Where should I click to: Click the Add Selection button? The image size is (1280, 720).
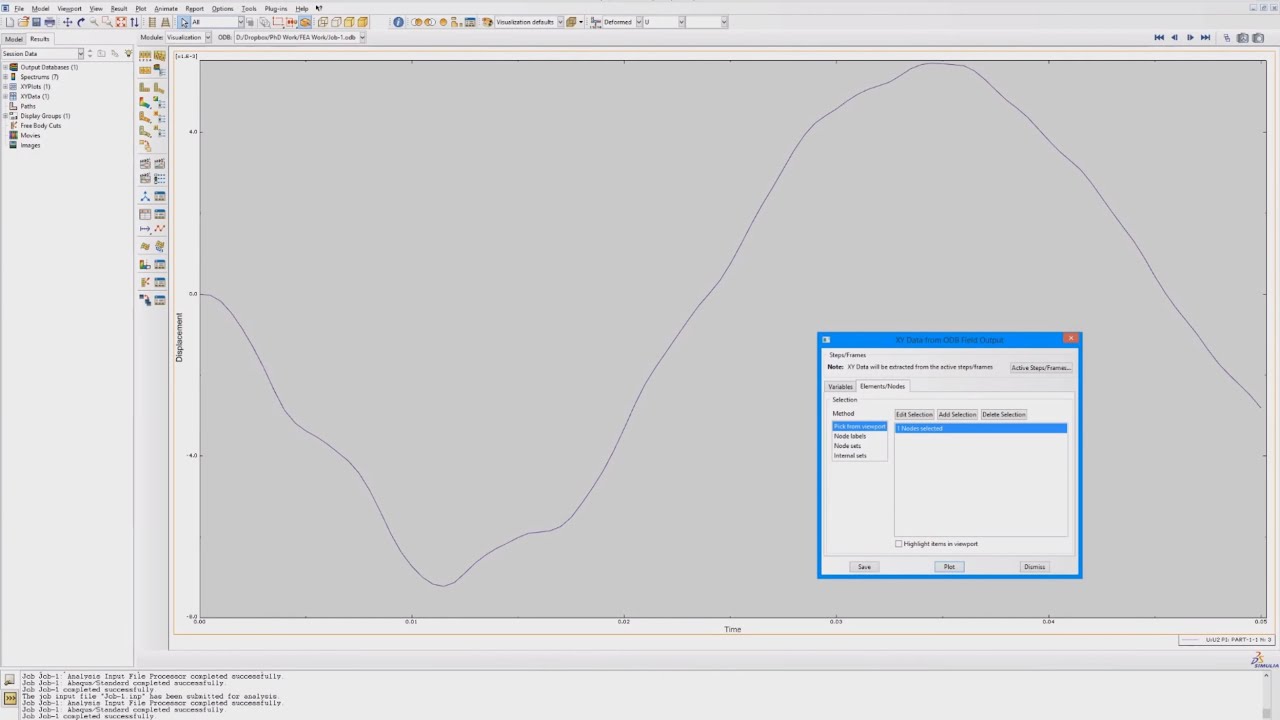click(957, 414)
